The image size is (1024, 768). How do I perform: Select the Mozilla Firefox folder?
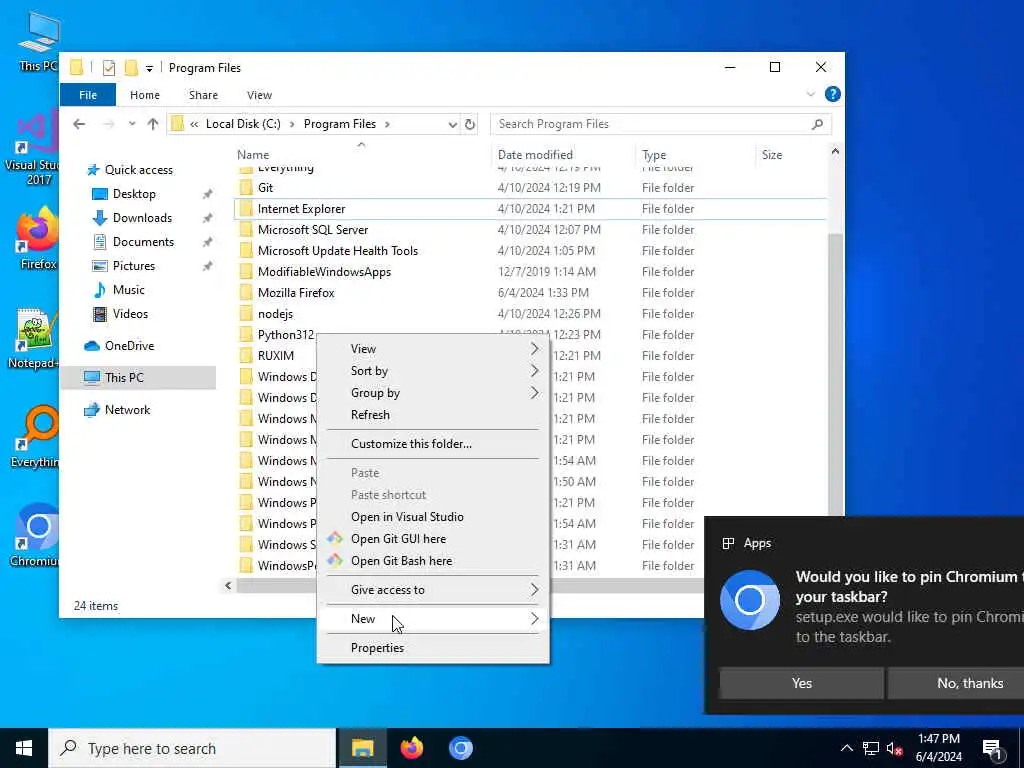[530, 293]
